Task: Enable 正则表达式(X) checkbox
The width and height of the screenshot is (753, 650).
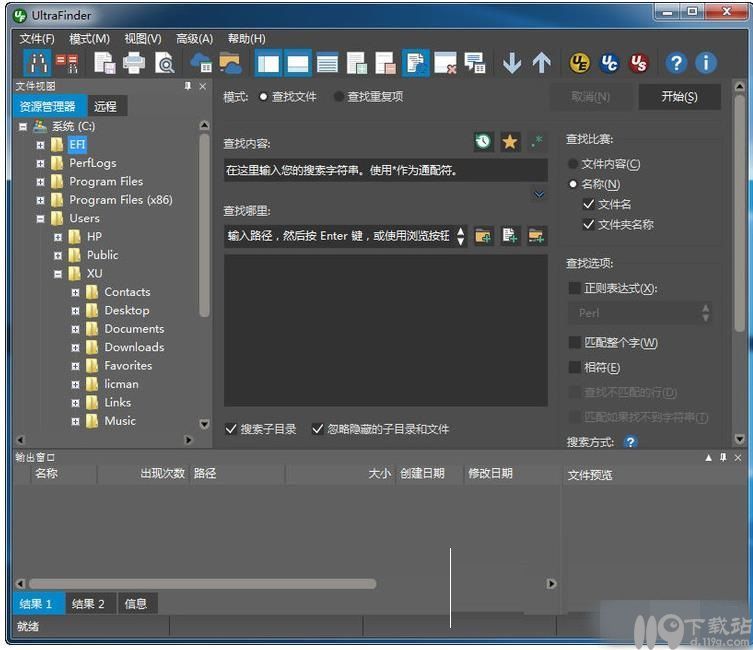Action: click(x=574, y=288)
